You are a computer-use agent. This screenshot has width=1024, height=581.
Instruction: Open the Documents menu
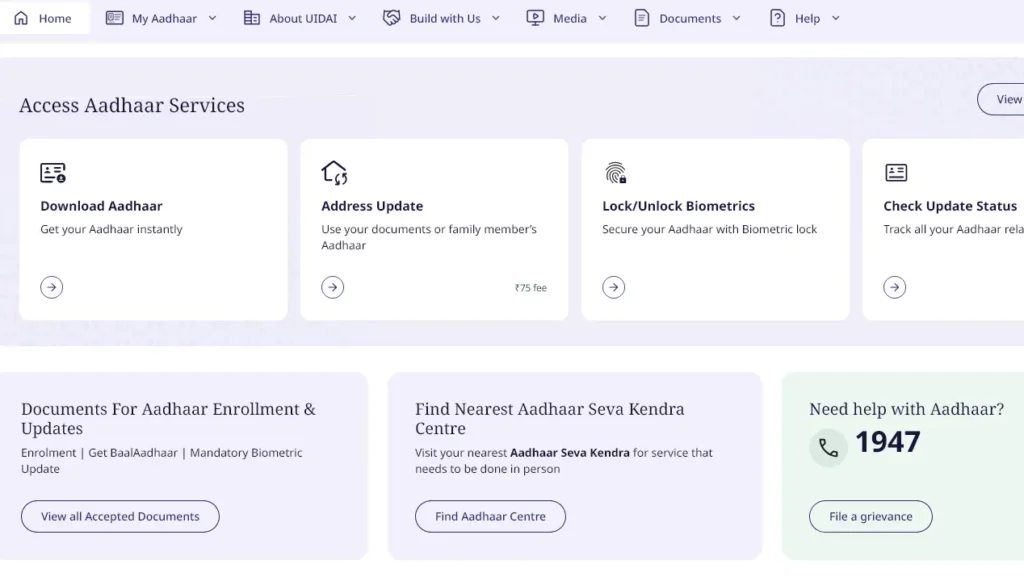pyautogui.click(x=688, y=18)
